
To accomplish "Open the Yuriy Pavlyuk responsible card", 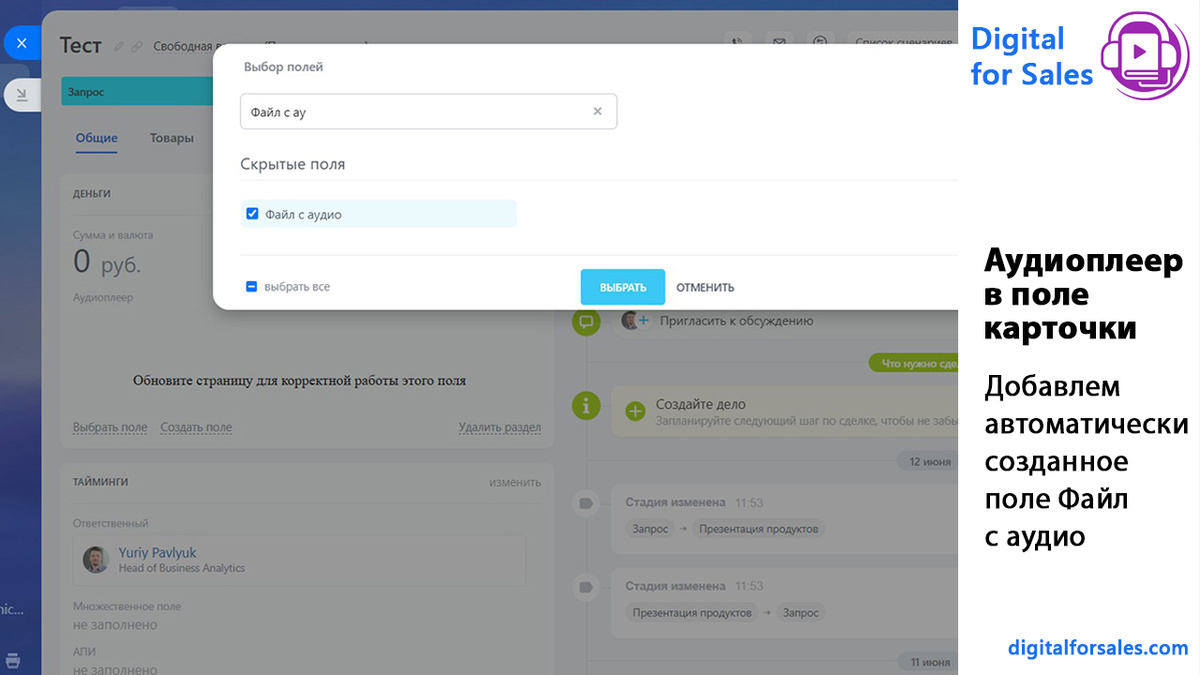I will click(299, 560).
